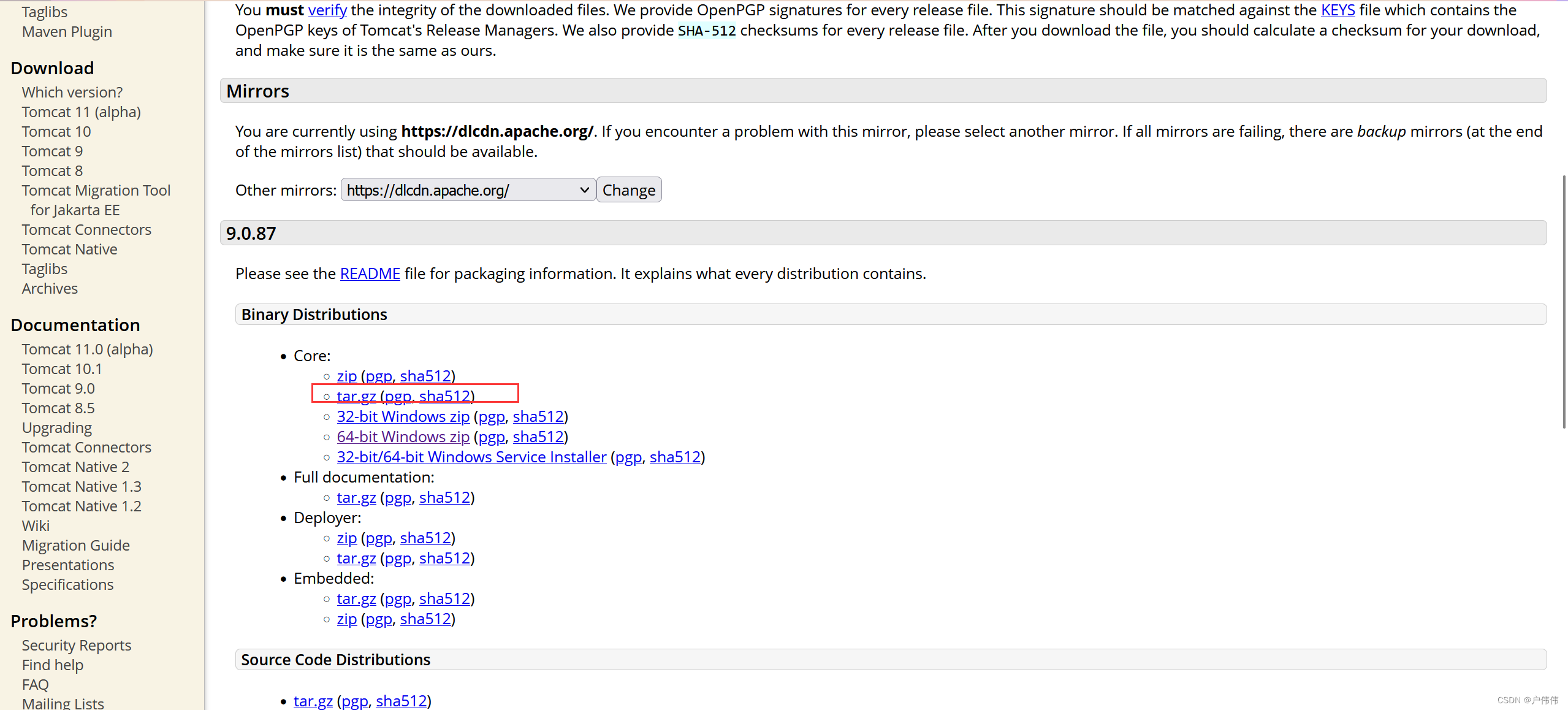Screen dimensions: 1568x710
Task: Open Taglibs link above Archives
Action: pos(45,269)
